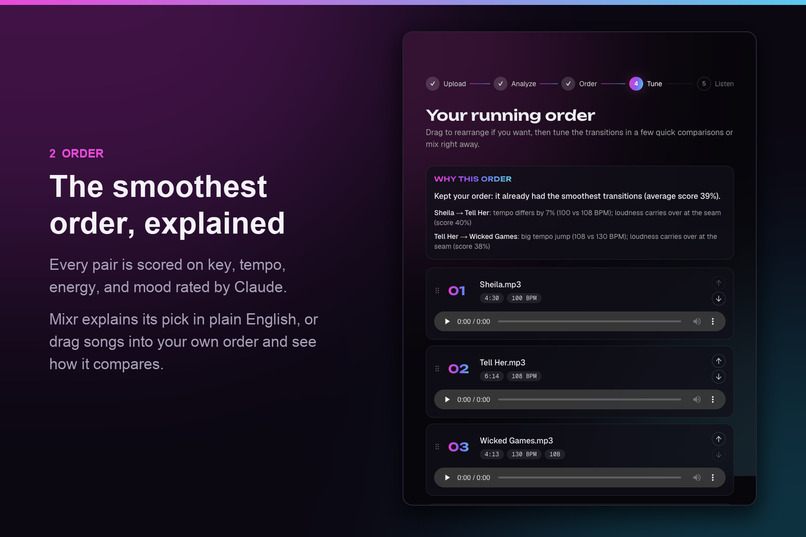Image resolution: width=806 pixels, height=537 pixels.
Task: Move Sheila.mp3 down in the order
Action: tap(718, 299)
